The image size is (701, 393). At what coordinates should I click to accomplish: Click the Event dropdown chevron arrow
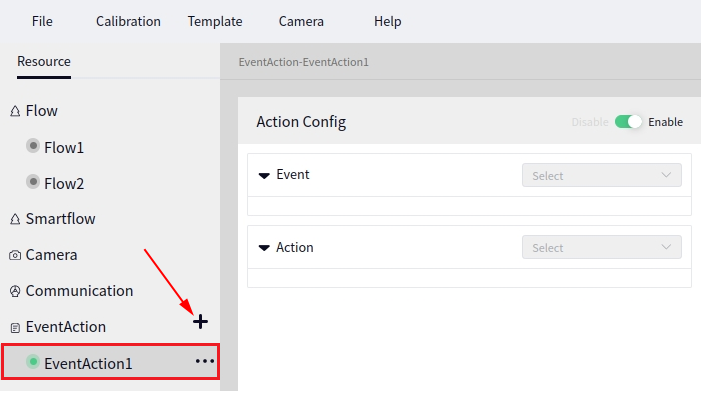(666, 175)
